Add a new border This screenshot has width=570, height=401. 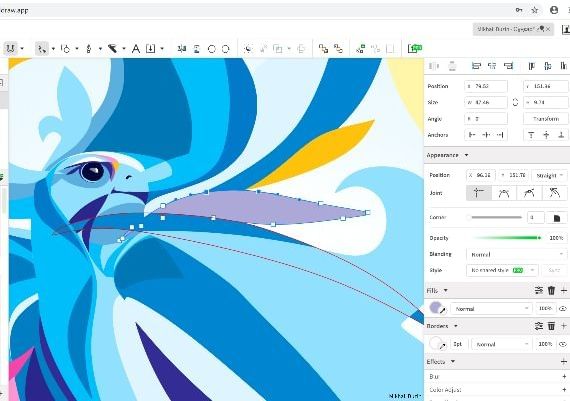(x=564, y=326)
